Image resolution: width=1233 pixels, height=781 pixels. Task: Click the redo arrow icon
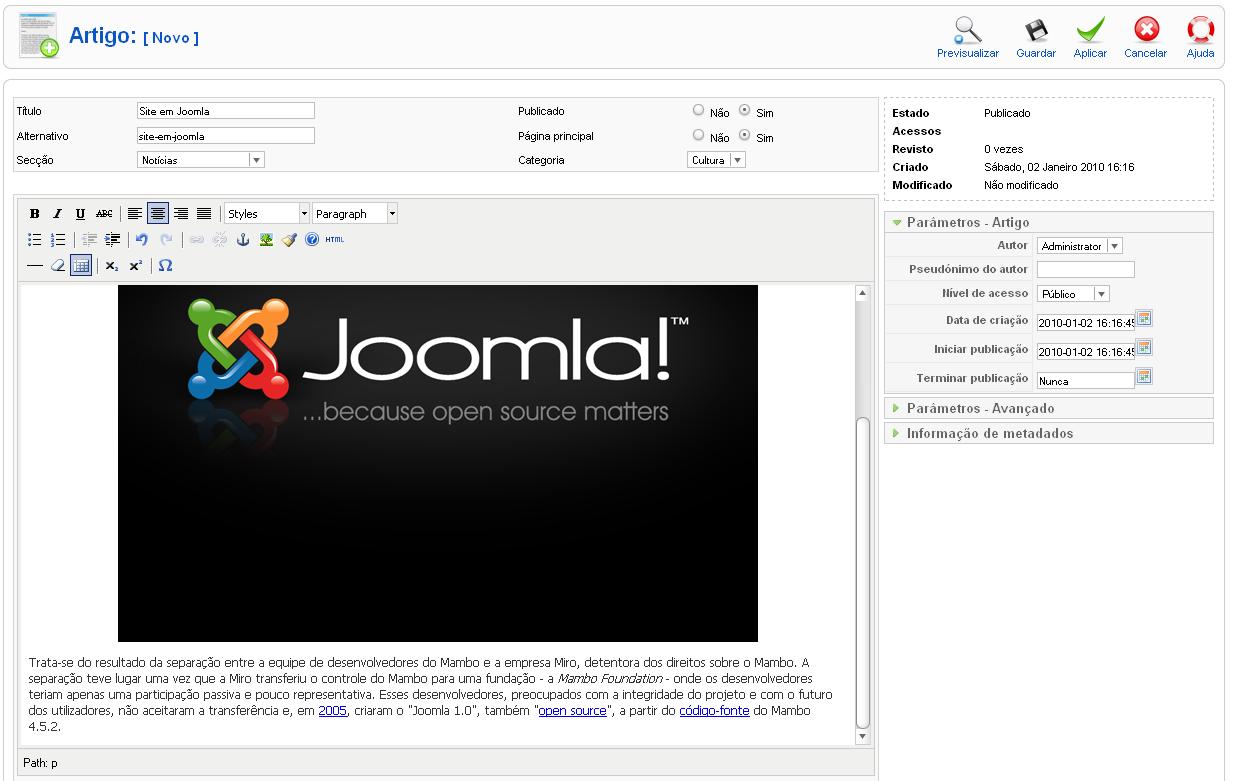166,240
